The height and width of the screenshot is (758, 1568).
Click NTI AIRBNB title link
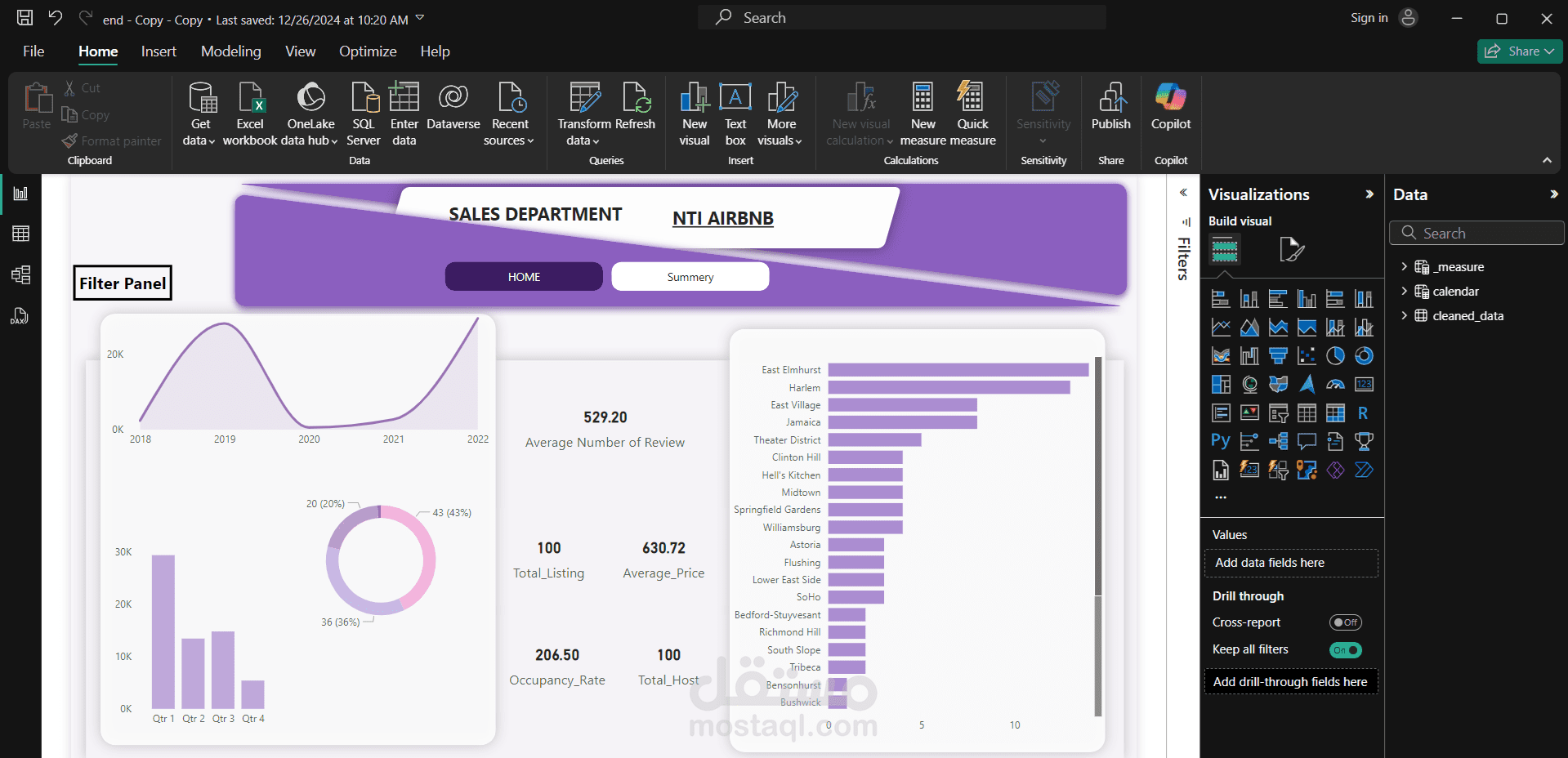click(722, 219)
